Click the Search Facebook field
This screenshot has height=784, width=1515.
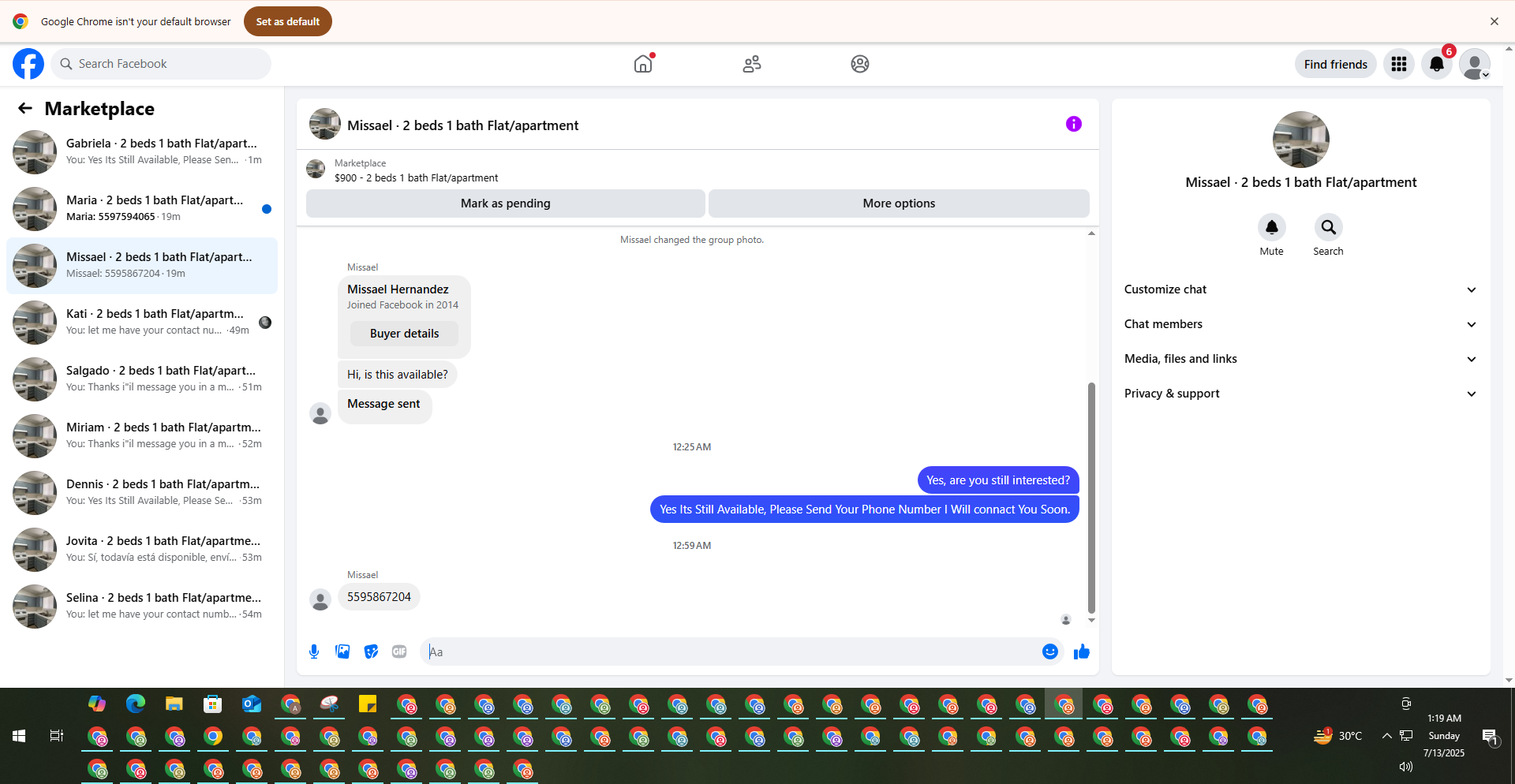(x=161, y=64)
